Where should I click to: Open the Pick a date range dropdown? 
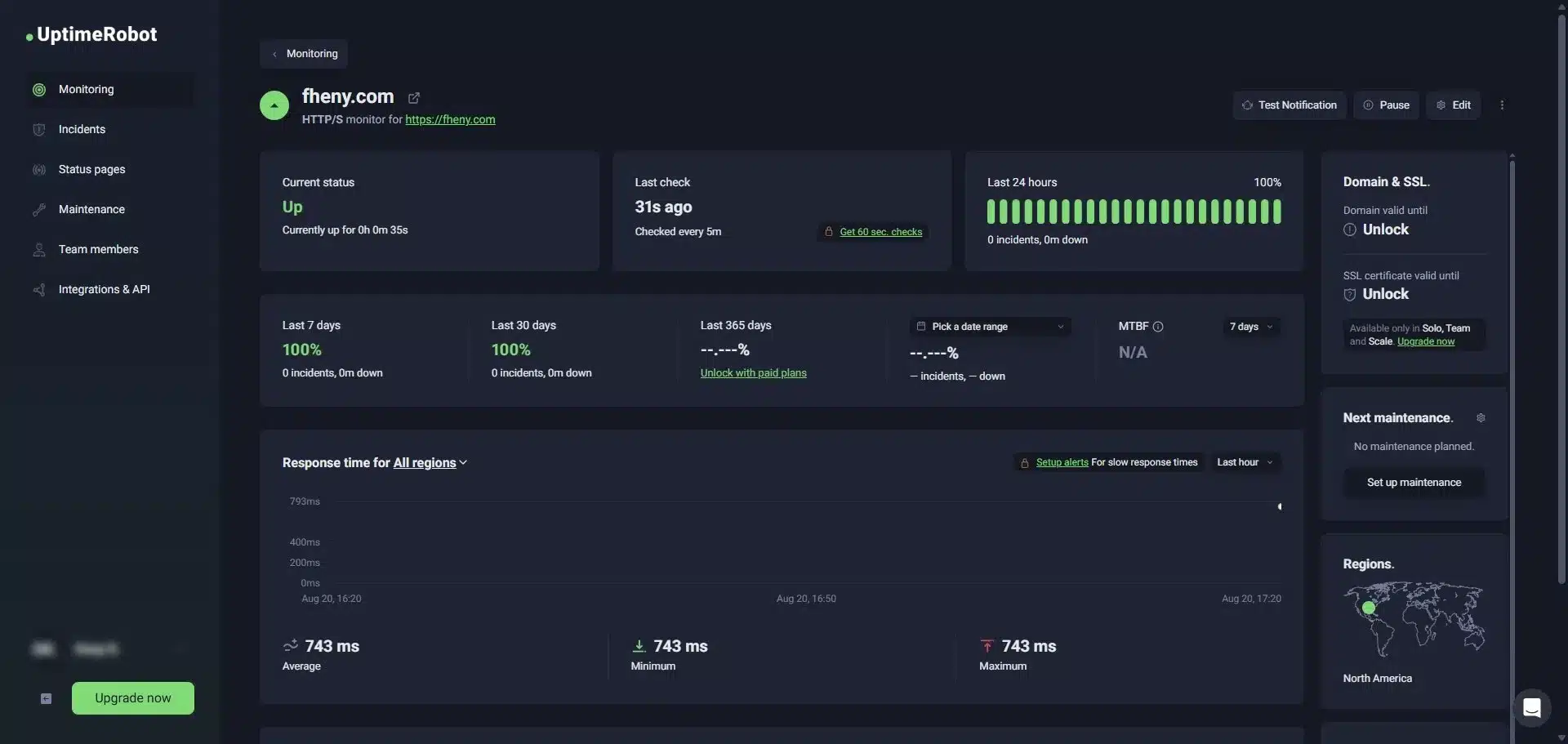tap(990, 327)
